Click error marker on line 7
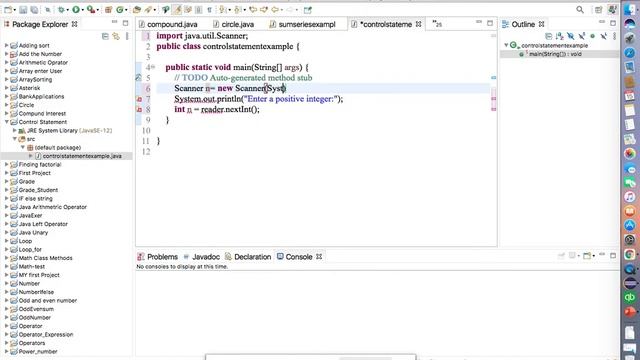The image size is (640, 360). [x=139, y=99]
